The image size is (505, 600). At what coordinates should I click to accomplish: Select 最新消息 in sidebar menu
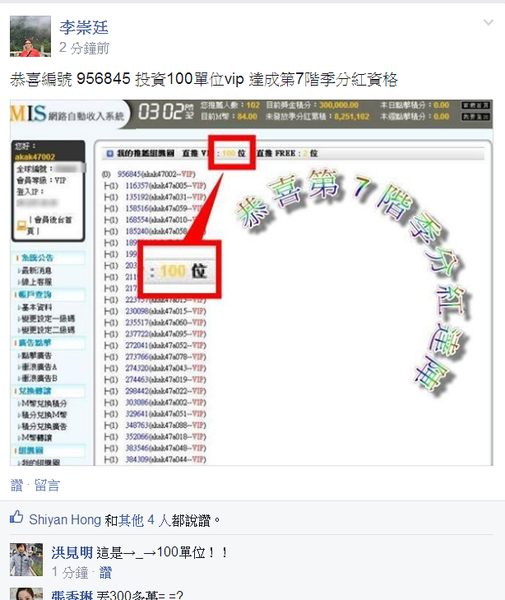click(36, 271)
